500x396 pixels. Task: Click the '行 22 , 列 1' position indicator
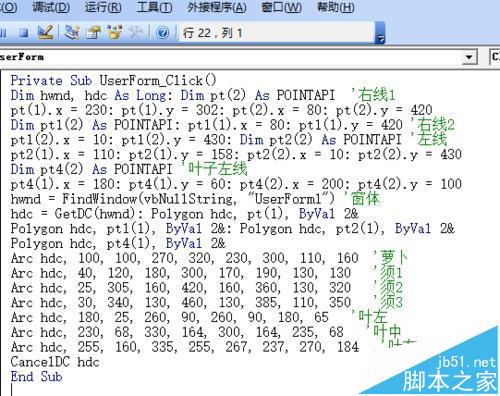pos(212,33)
